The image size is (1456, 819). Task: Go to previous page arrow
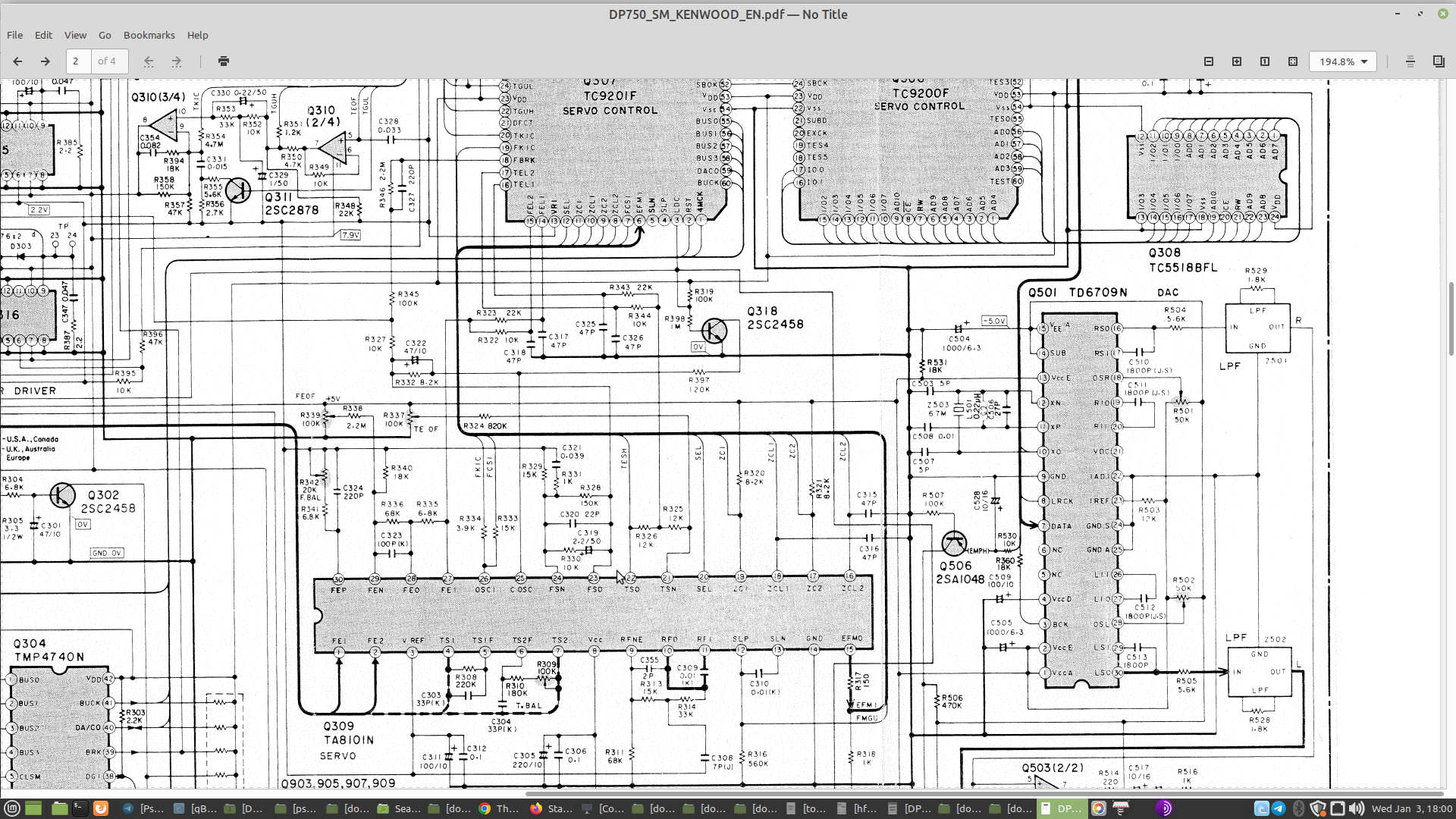click(x=17, y=61)
